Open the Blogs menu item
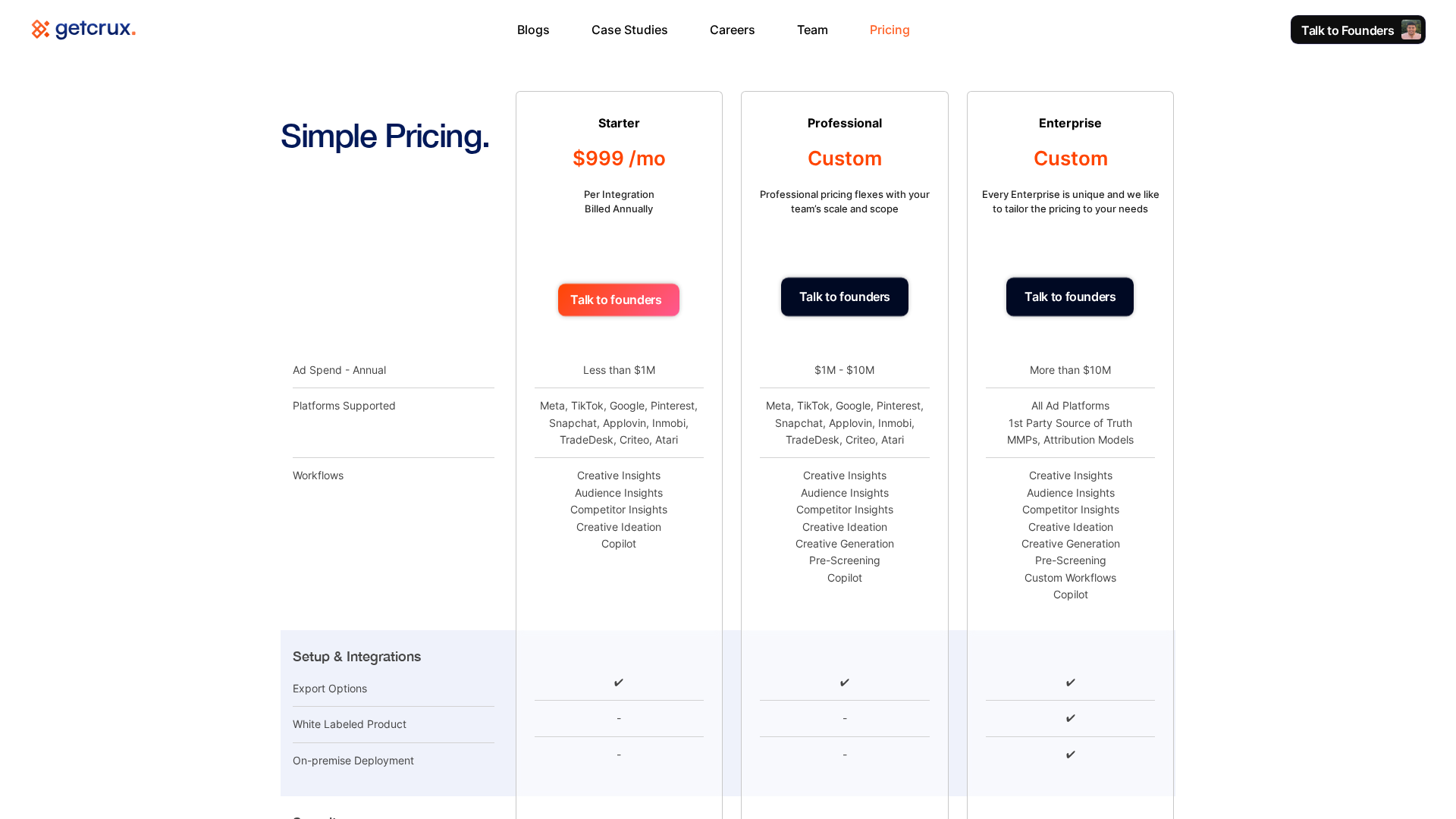This screenshot has height=819, width=1456. 533,30
